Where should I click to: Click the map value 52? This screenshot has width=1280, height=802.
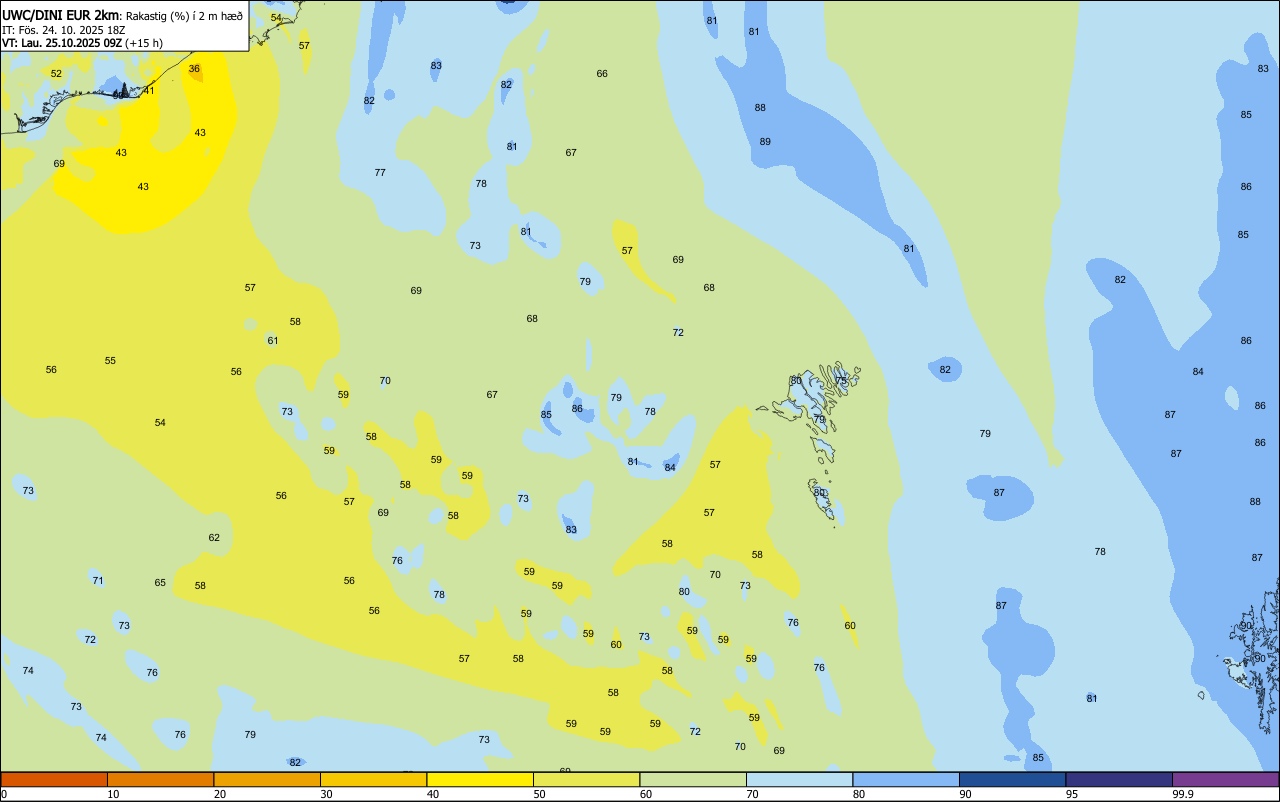point(56,73)
